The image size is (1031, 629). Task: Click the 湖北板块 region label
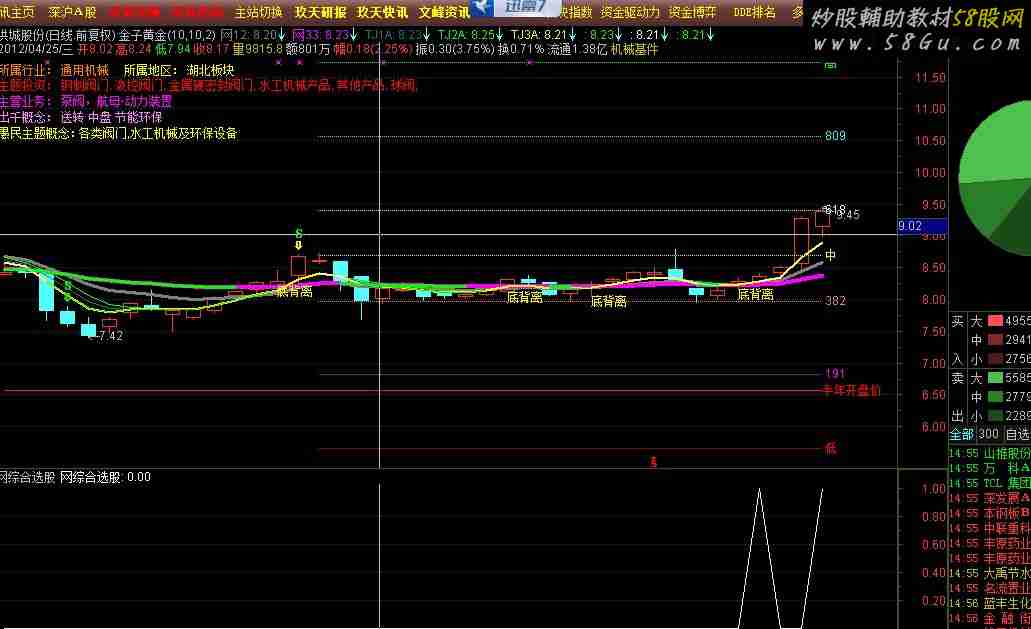tap(210, 70)
